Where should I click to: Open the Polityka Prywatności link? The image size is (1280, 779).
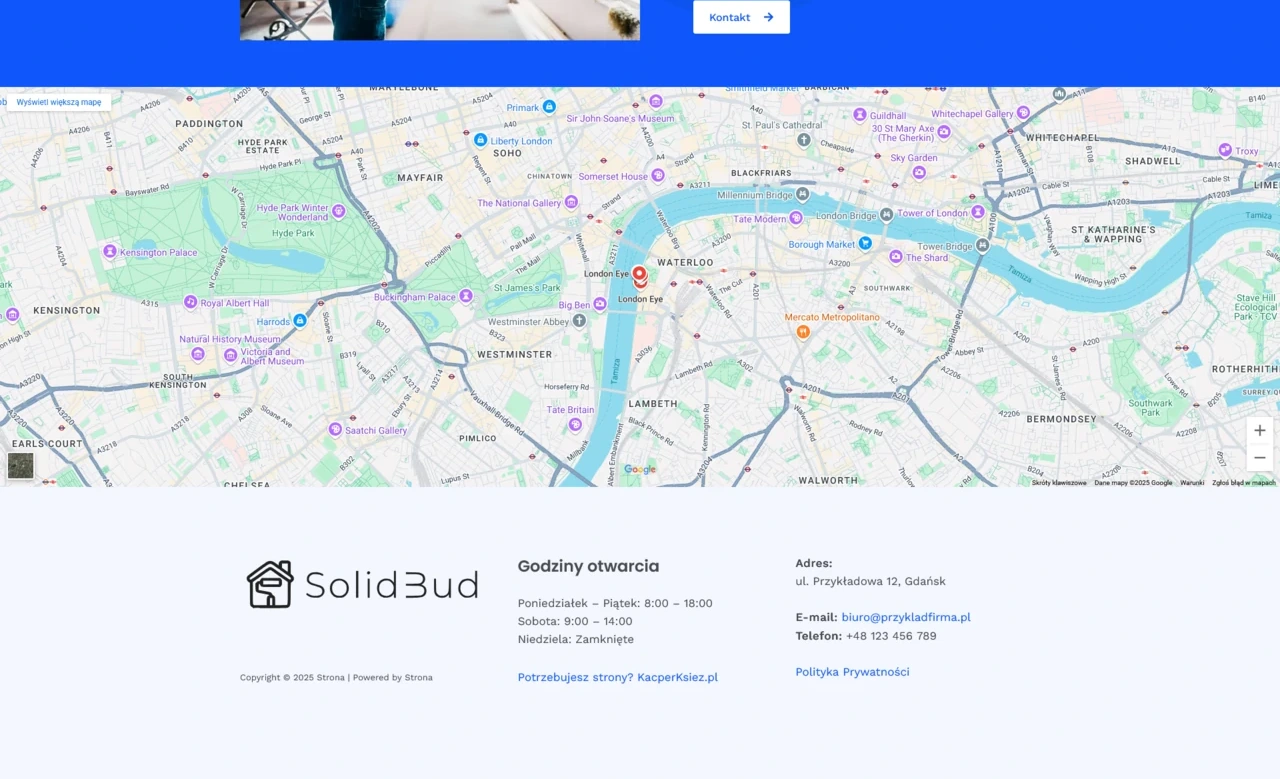[x=853, y=672]
